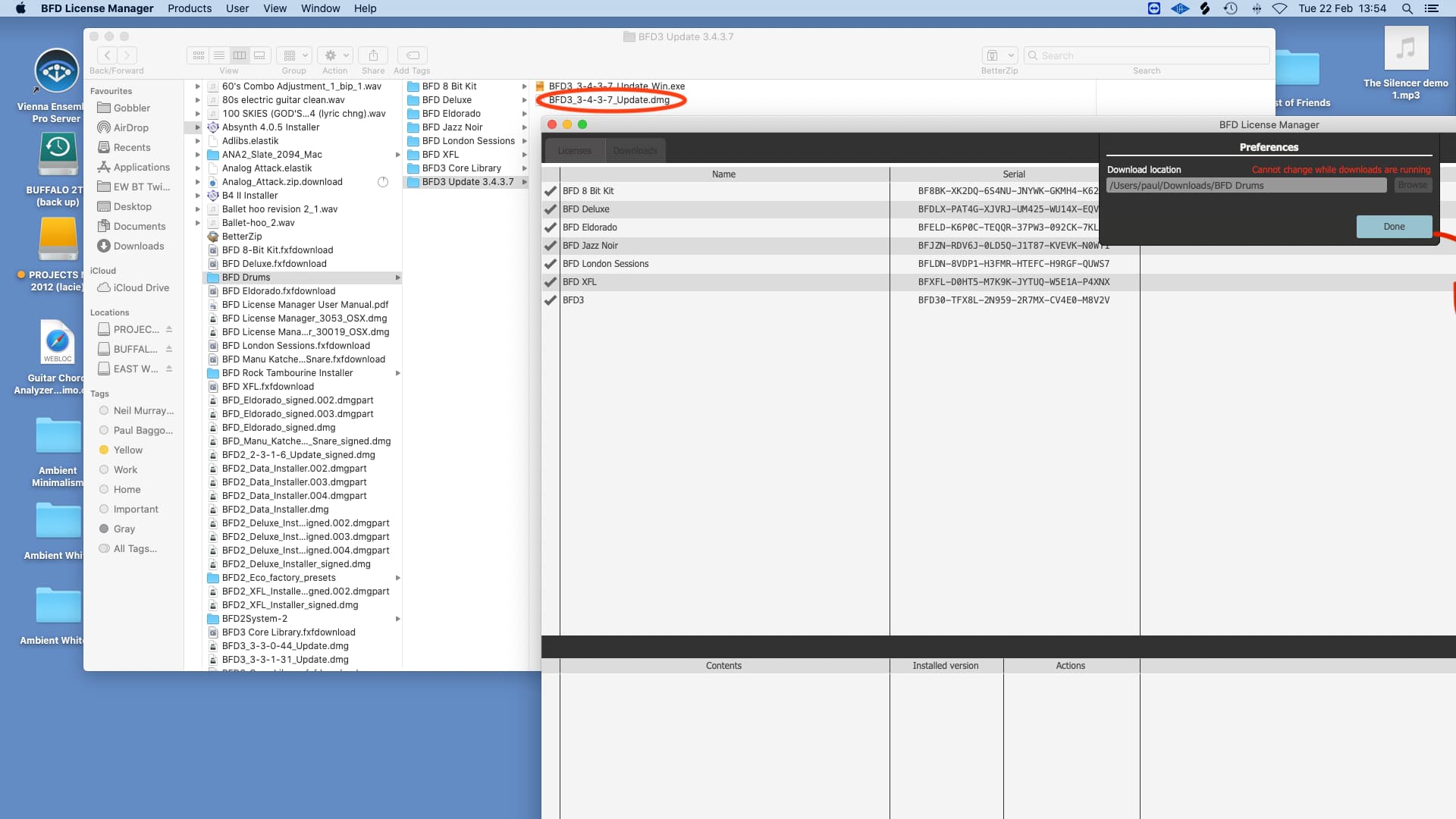
Task: Open the BetterZip toolbar button
Action: 999,55
